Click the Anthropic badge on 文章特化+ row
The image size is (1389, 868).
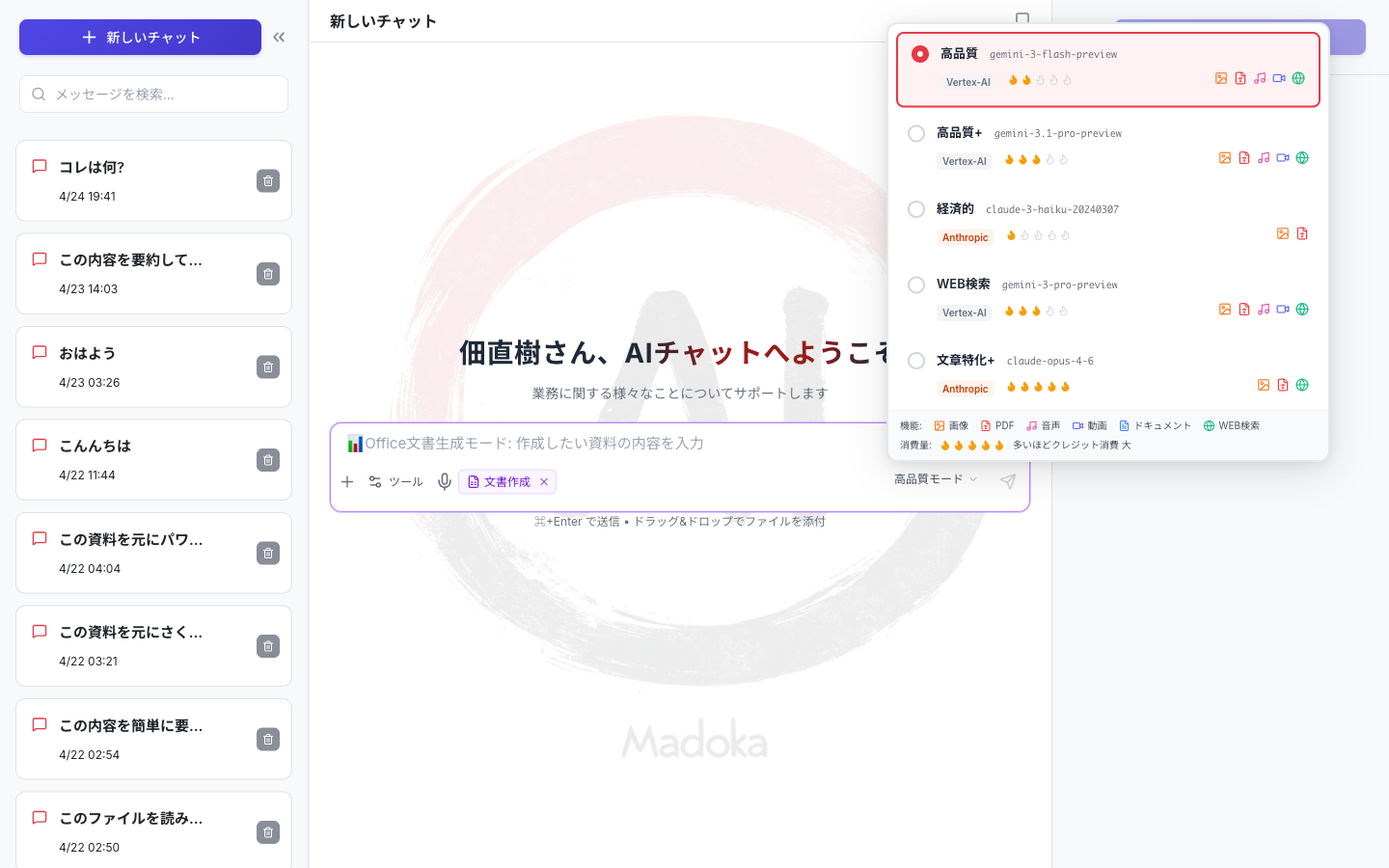pyautogui.click(x=966, y=389)
